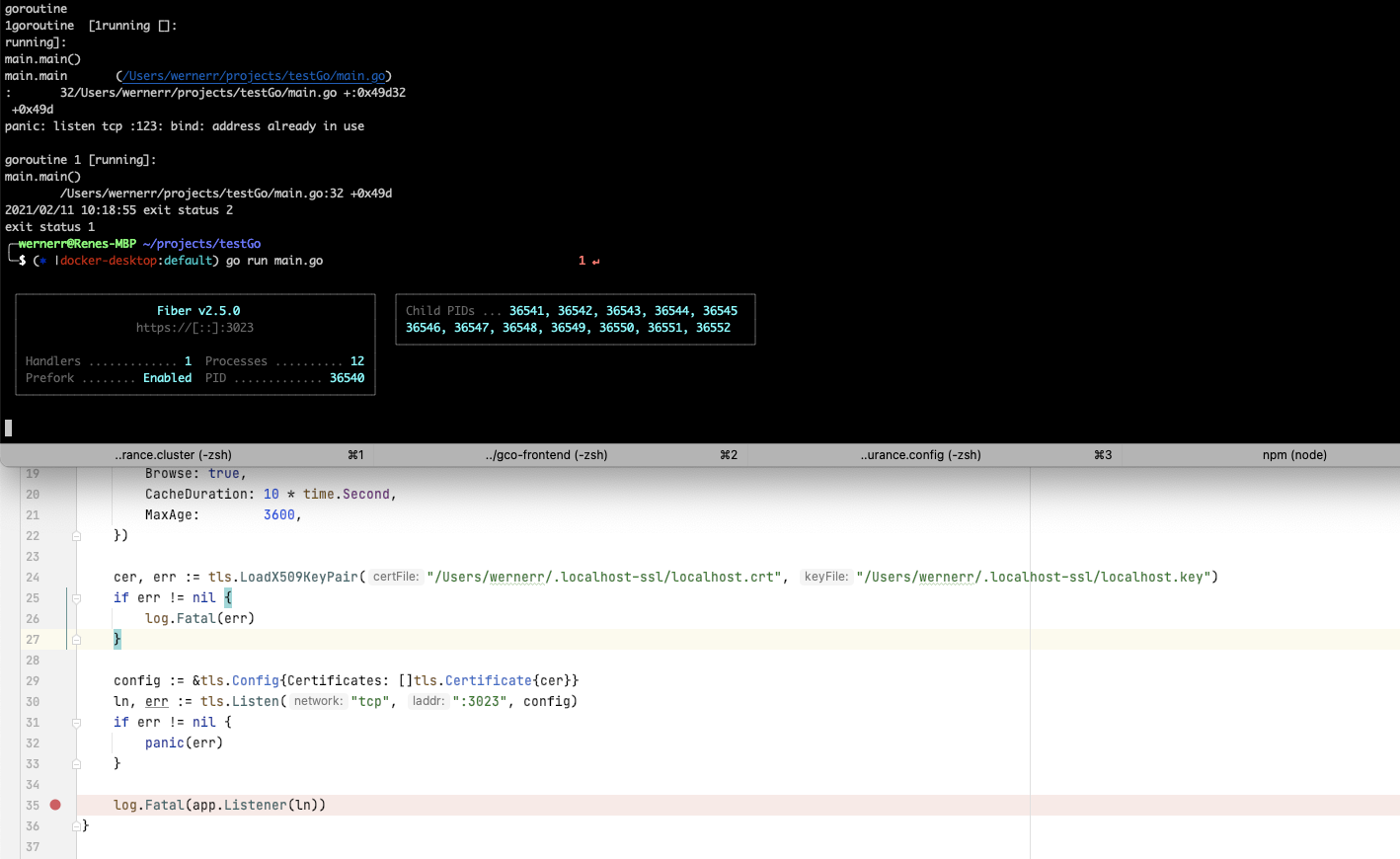This screenshot has height=859, width=1400.
Task: Click the underlined err variable on line 30
Action: tap(157, 700)
